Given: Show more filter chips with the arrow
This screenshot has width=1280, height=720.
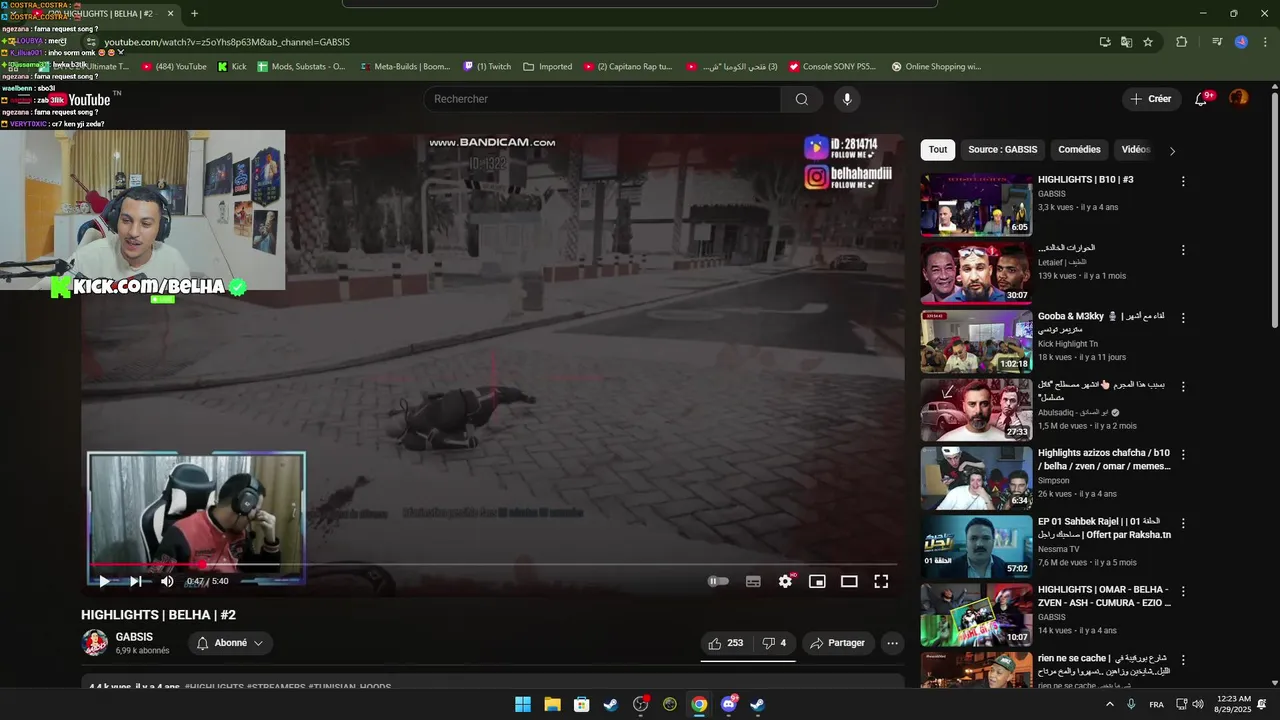Looking at the screenshot, I should 1172,151.
